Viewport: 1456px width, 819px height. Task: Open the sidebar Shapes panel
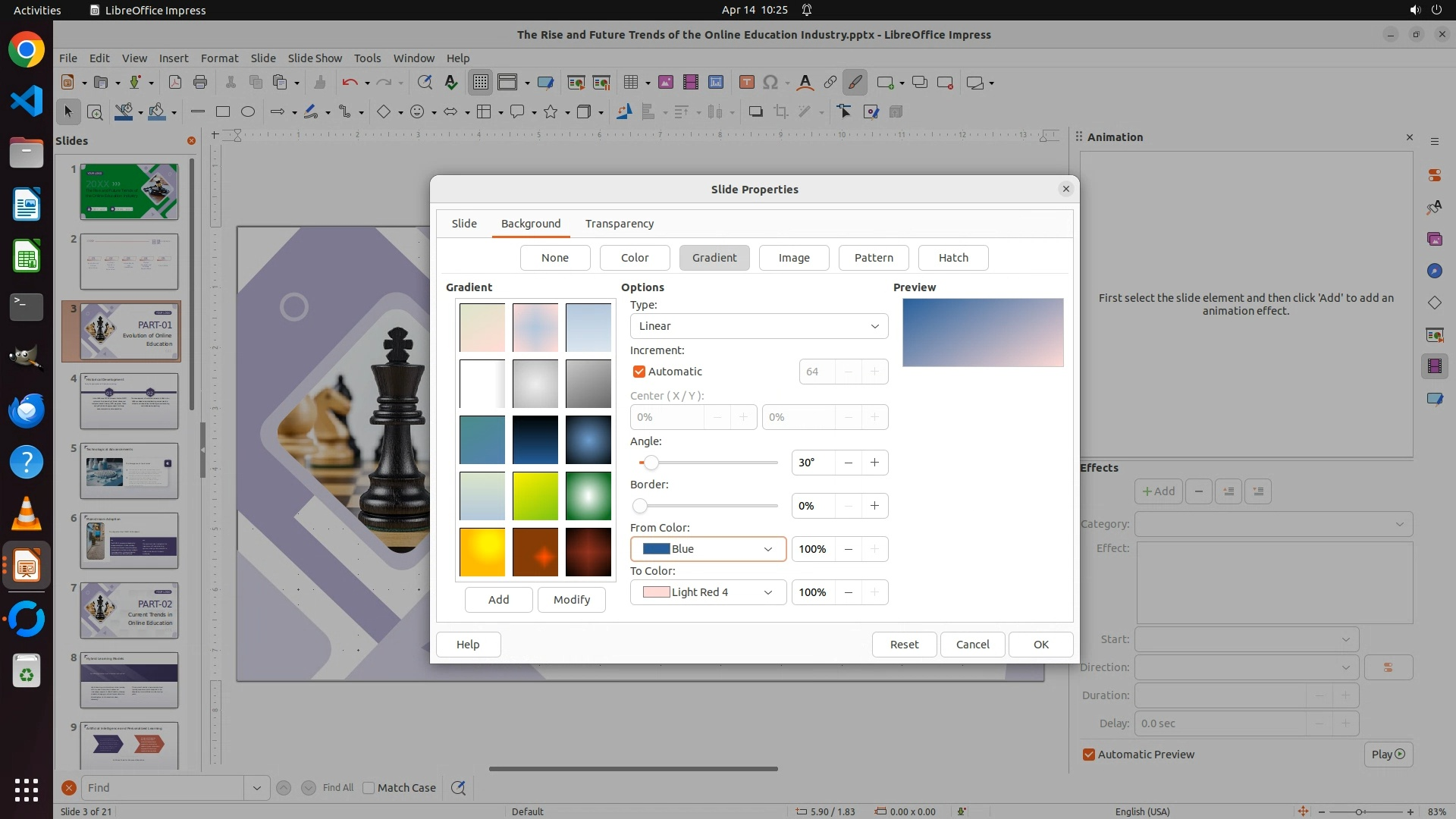click(1434, 303)
